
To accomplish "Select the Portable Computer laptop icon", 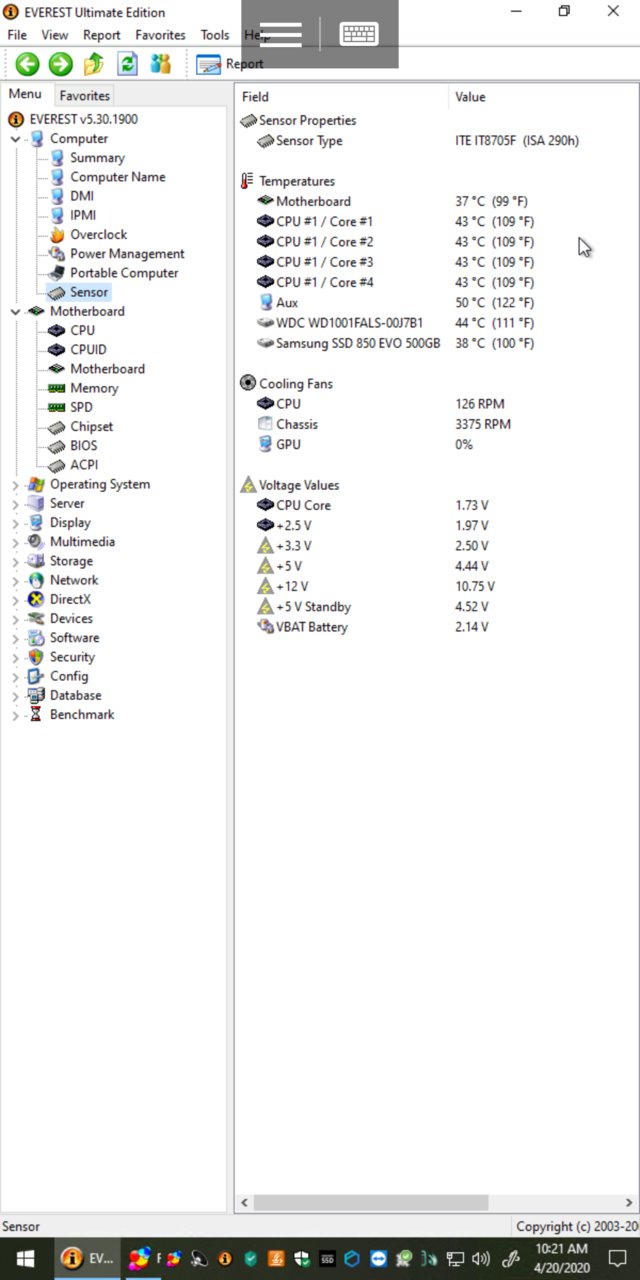I will pyautogui.click(x=57, y=273).
